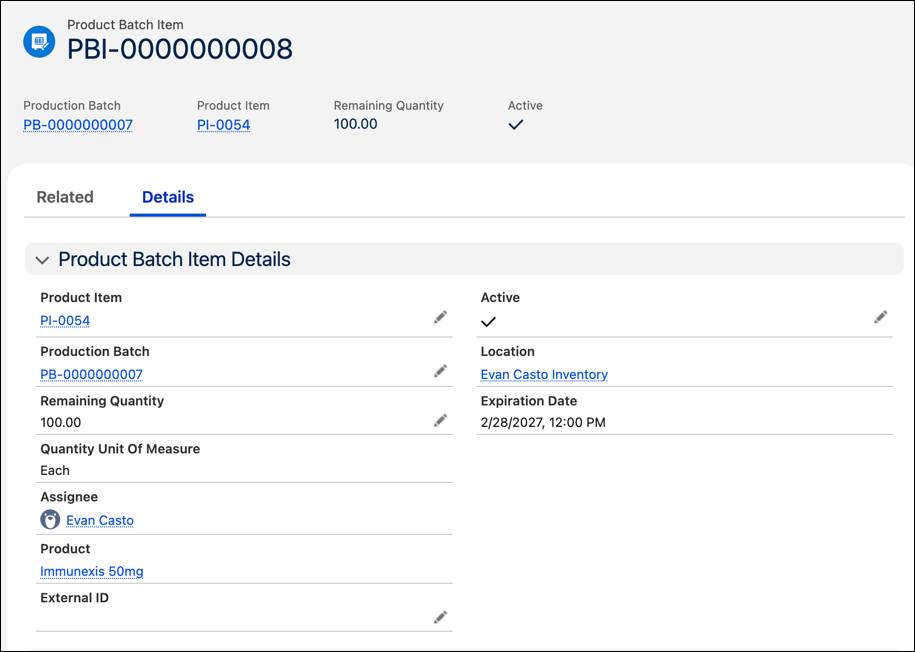Click the Expiration Date label
915x652 pixels.
(529, 400)
